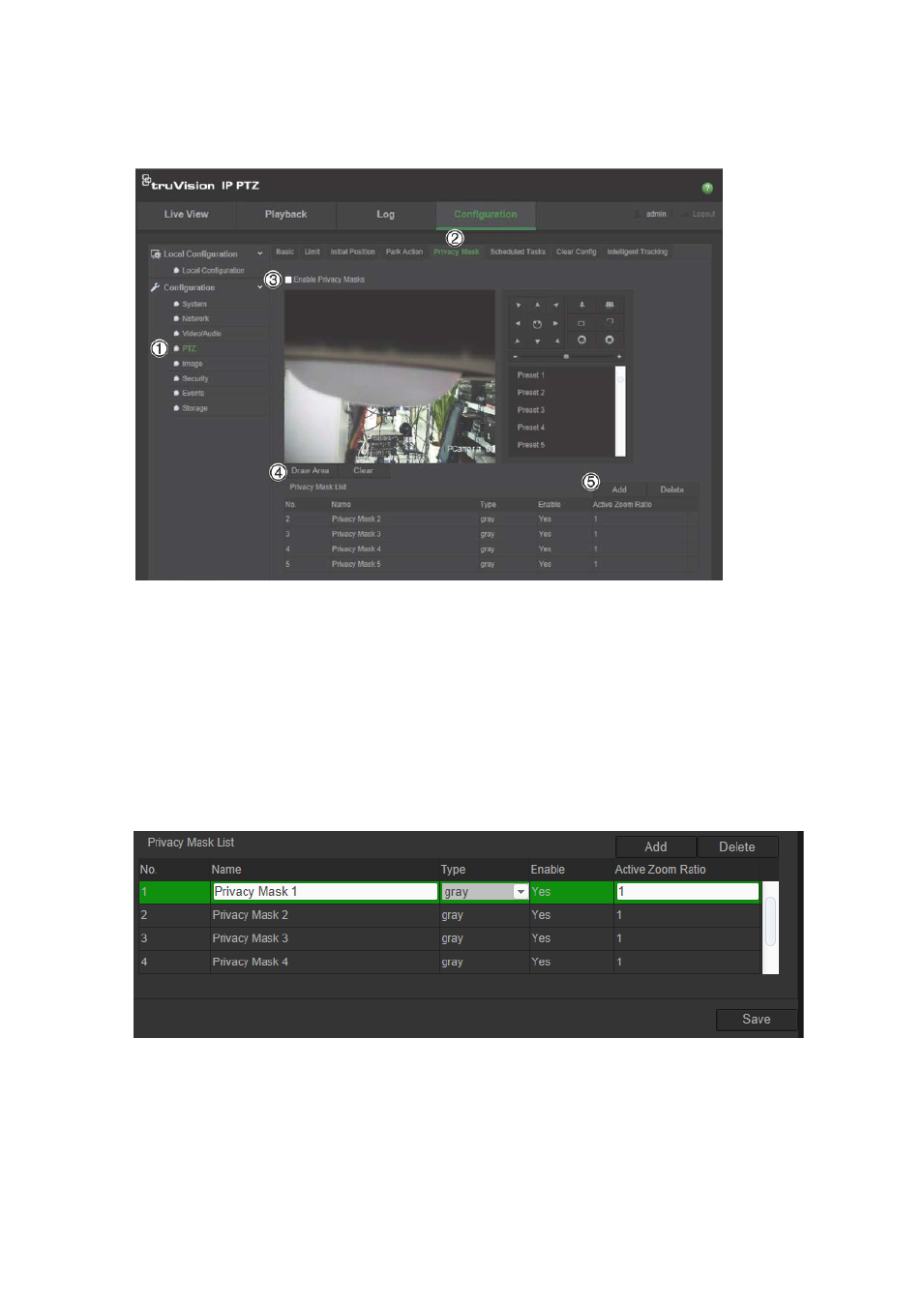Open Network in the Configuration menu
The image size is (924, 1306).
pyautogui.click(x=195, y=318)
